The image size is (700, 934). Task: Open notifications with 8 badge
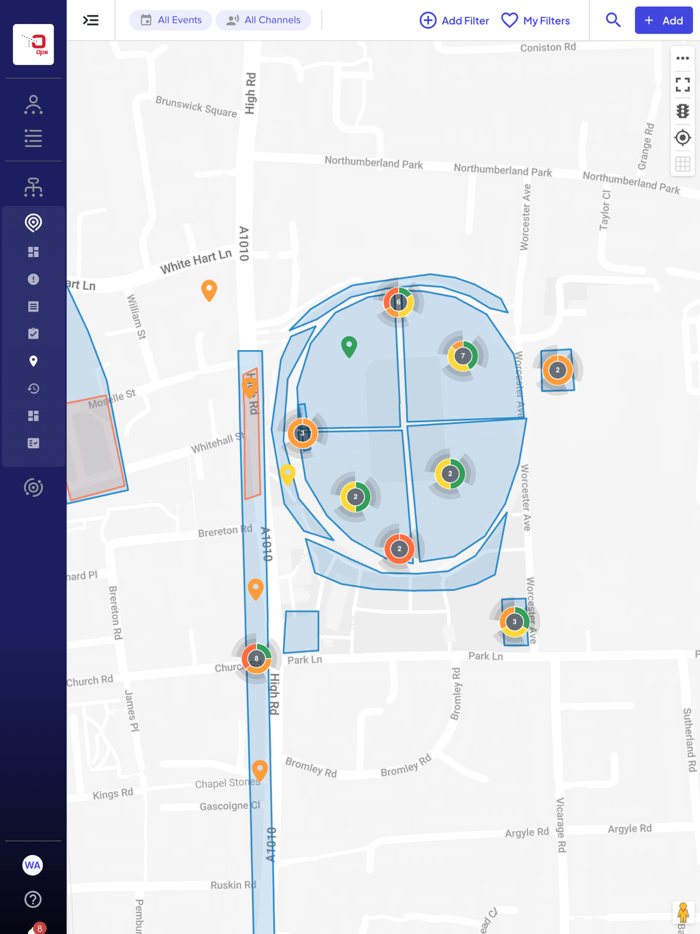tap(36, 929)
